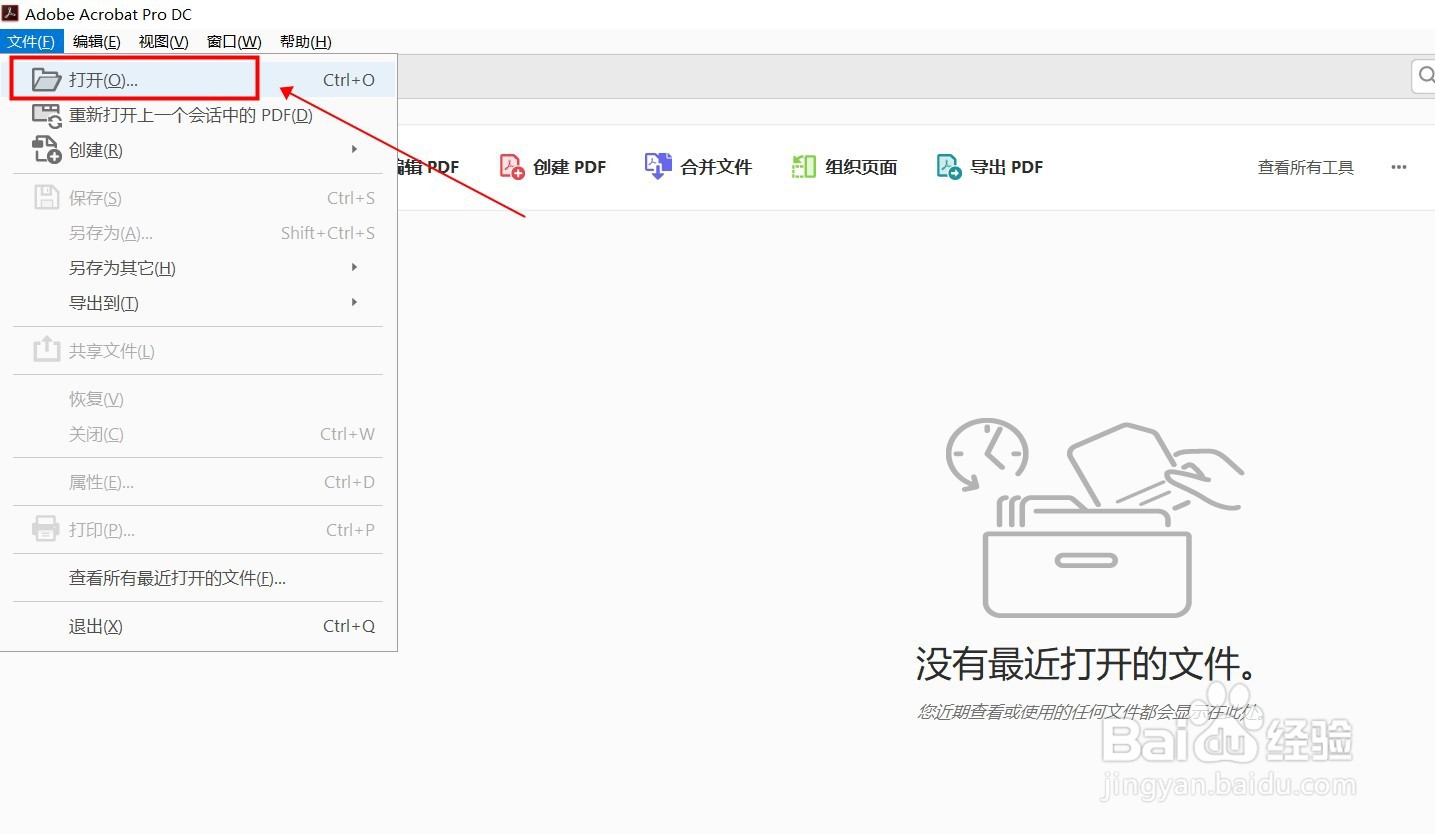Choose 打印(P)... menu entry
1435x834 pixels.
(x=198, y=530)
